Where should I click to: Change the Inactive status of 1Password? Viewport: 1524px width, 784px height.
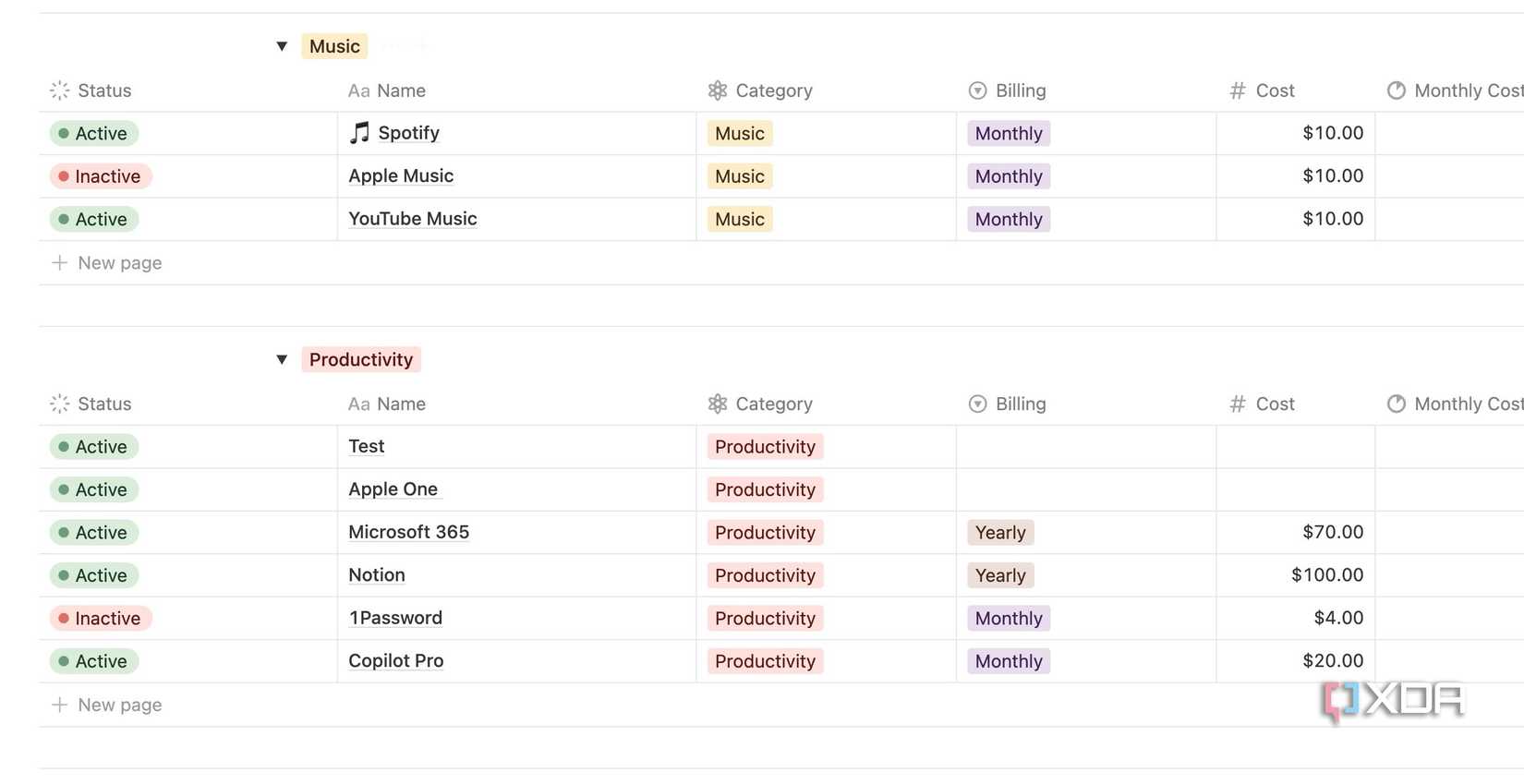coord(101,619)
